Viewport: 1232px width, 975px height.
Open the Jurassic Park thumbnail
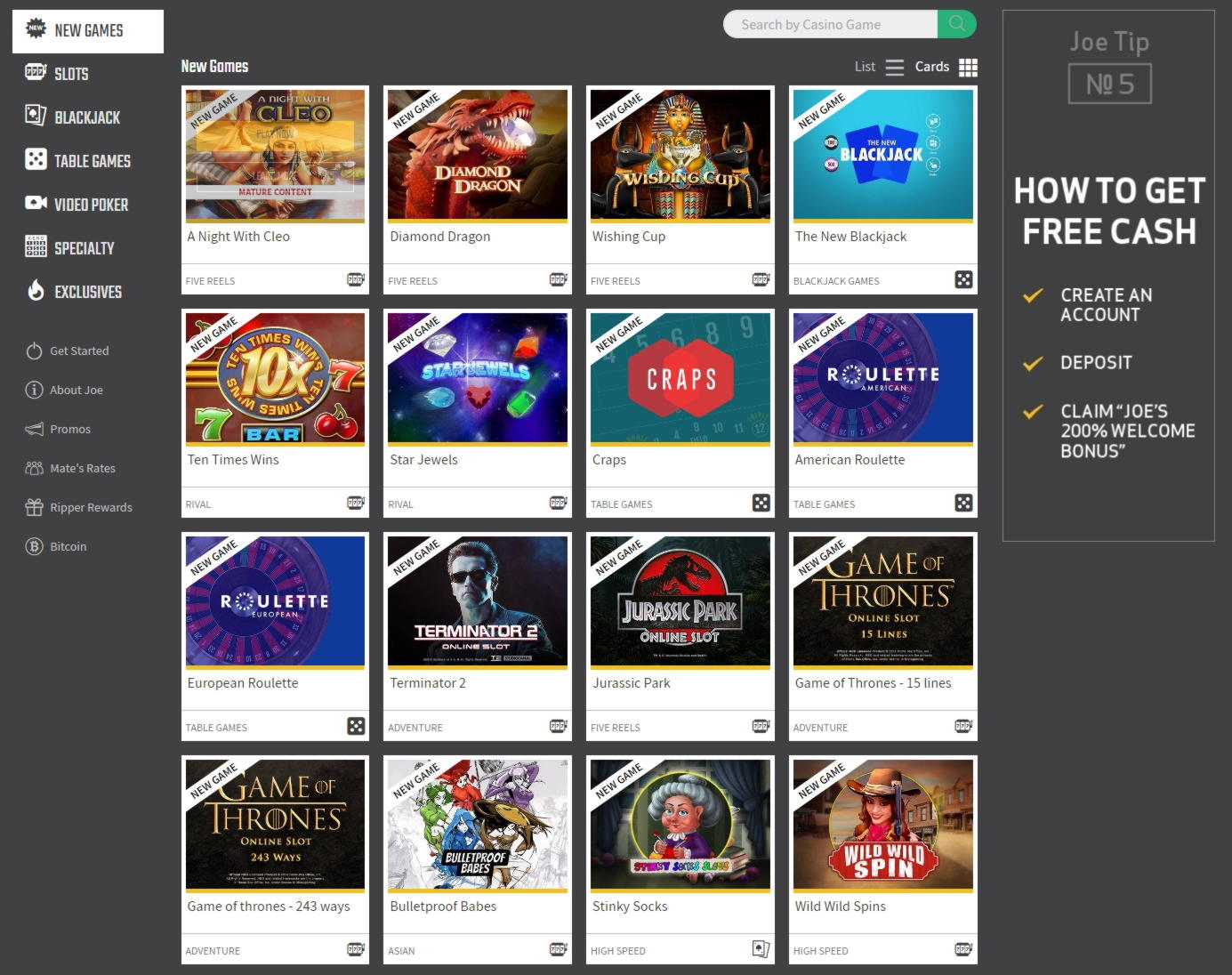[x=680, y=601]
